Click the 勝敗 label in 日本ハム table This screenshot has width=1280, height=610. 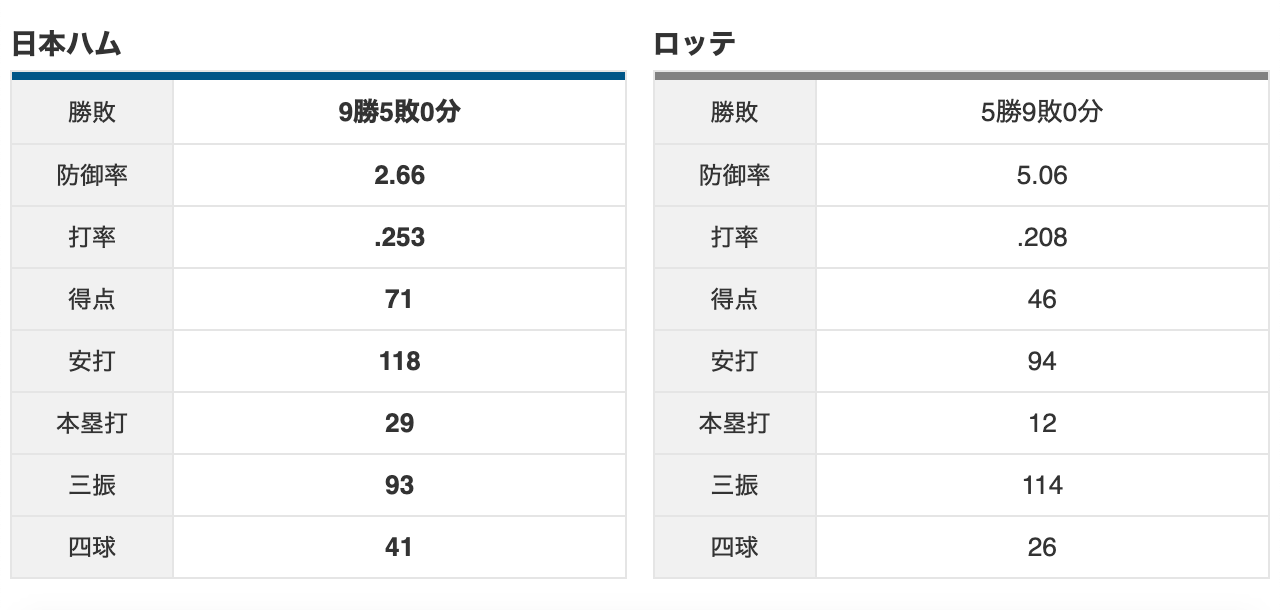(92, 113)
